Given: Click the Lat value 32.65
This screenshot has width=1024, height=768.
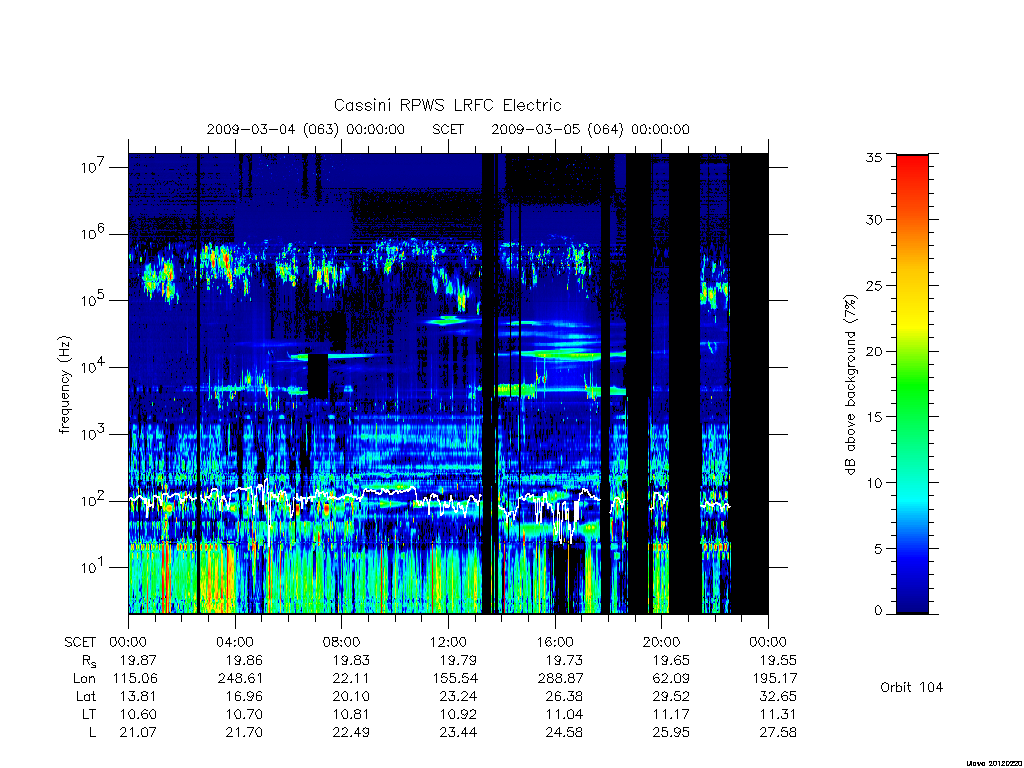Looking at the screenshot, I should (777, 696).
